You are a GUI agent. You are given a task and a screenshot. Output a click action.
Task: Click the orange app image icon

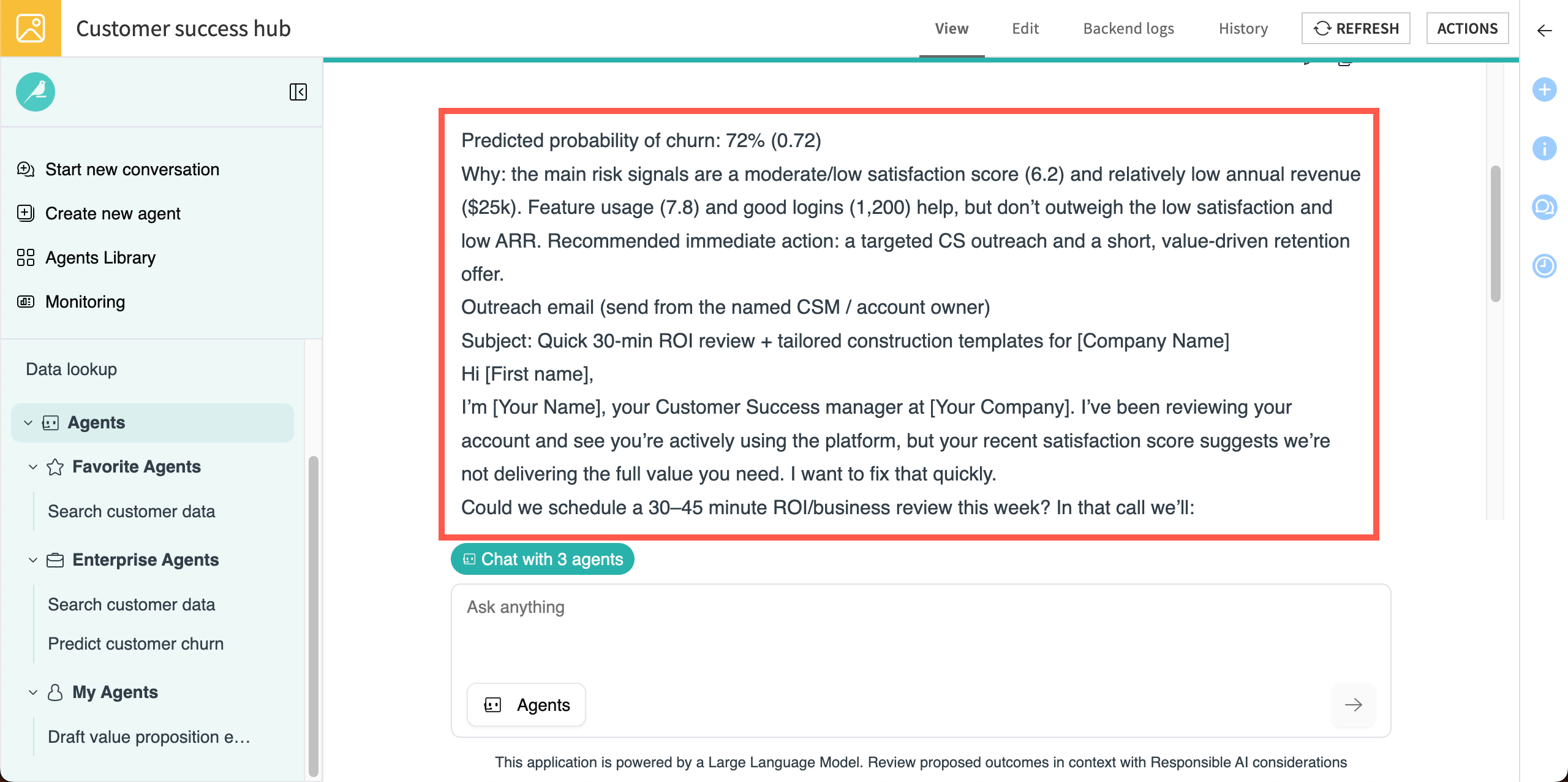(31, 28)
